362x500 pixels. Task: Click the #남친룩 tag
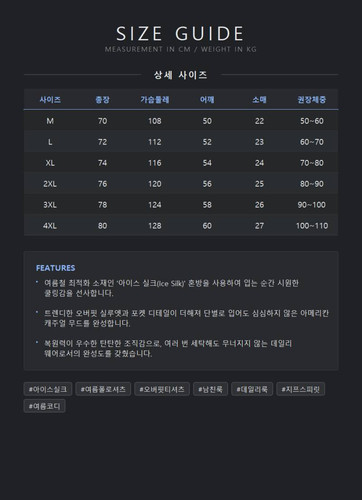(210, 389)
